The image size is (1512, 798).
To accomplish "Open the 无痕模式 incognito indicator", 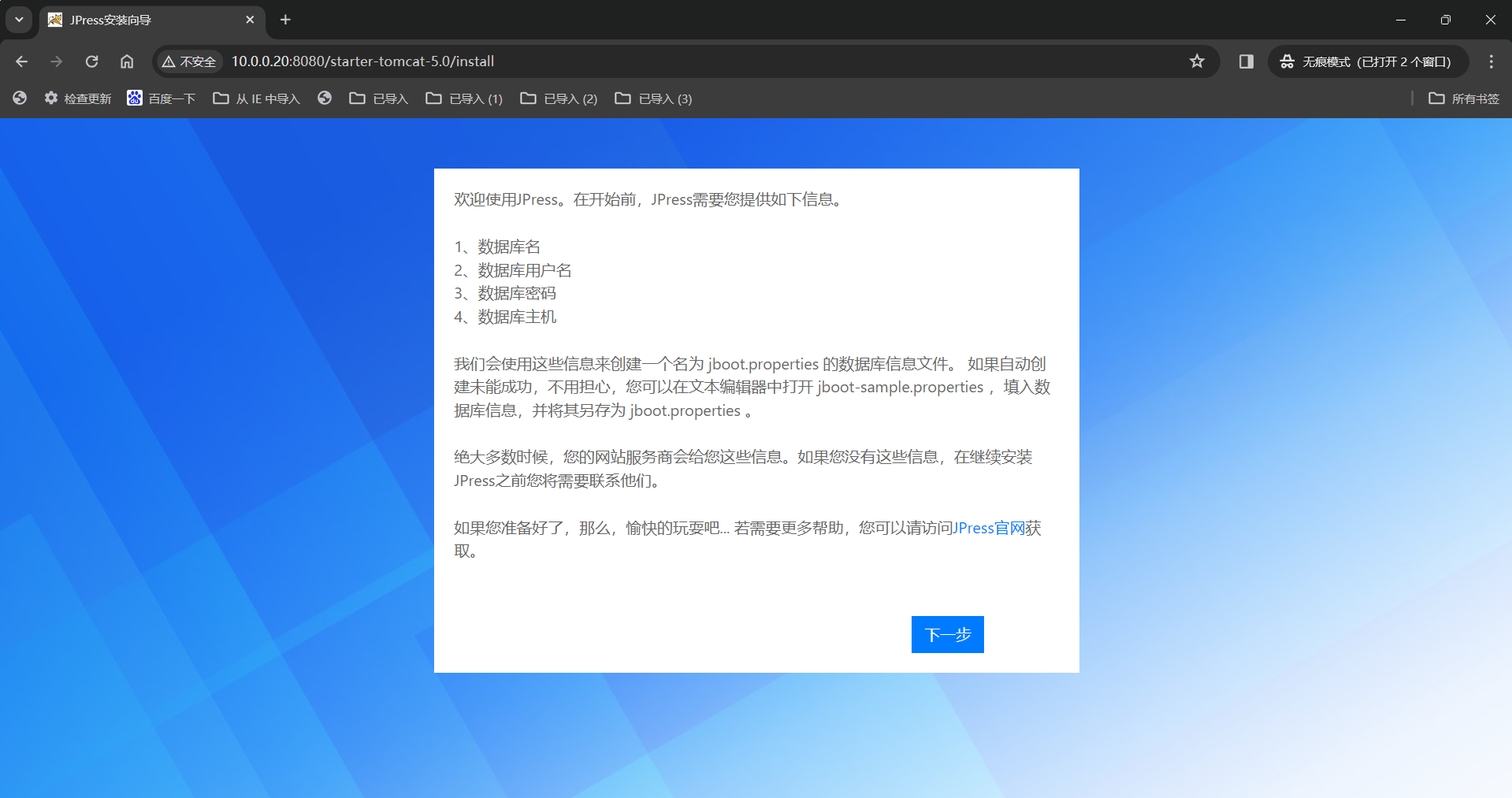I will click(1366, 61).
